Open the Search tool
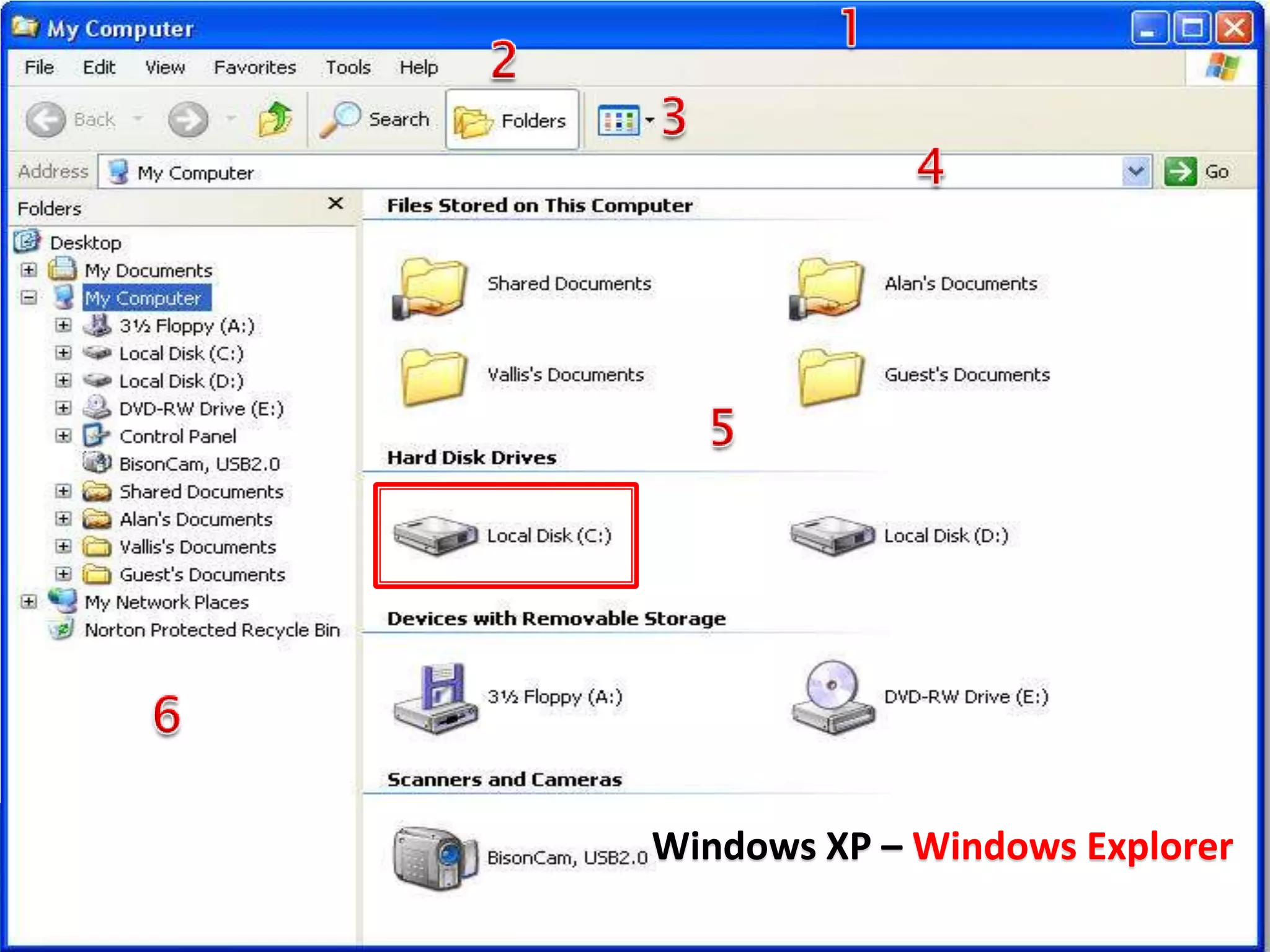 pos(375,119)
